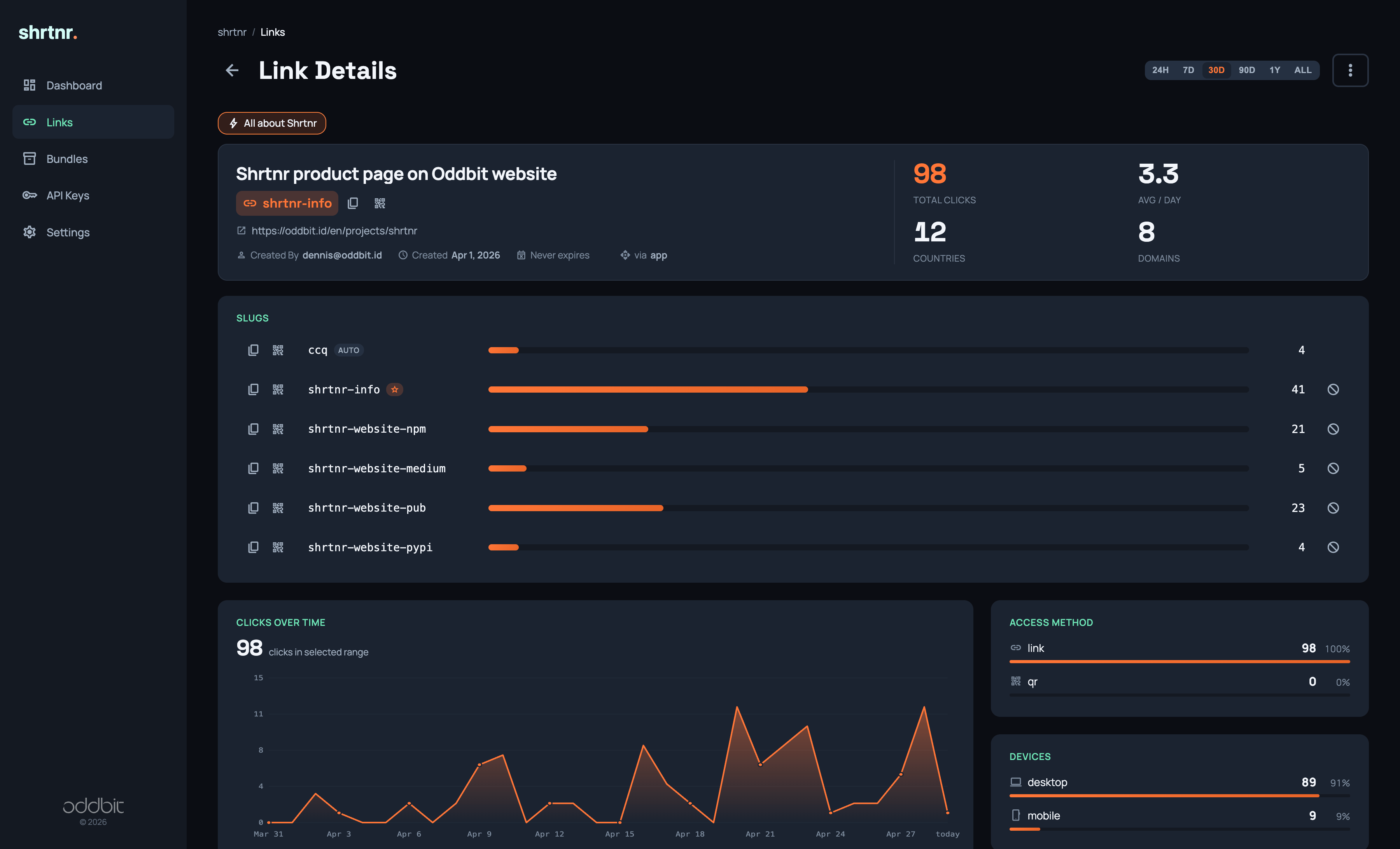1400x849 pixels.
Task: Click the external link icon beside the URL
Action: point(241,231)
